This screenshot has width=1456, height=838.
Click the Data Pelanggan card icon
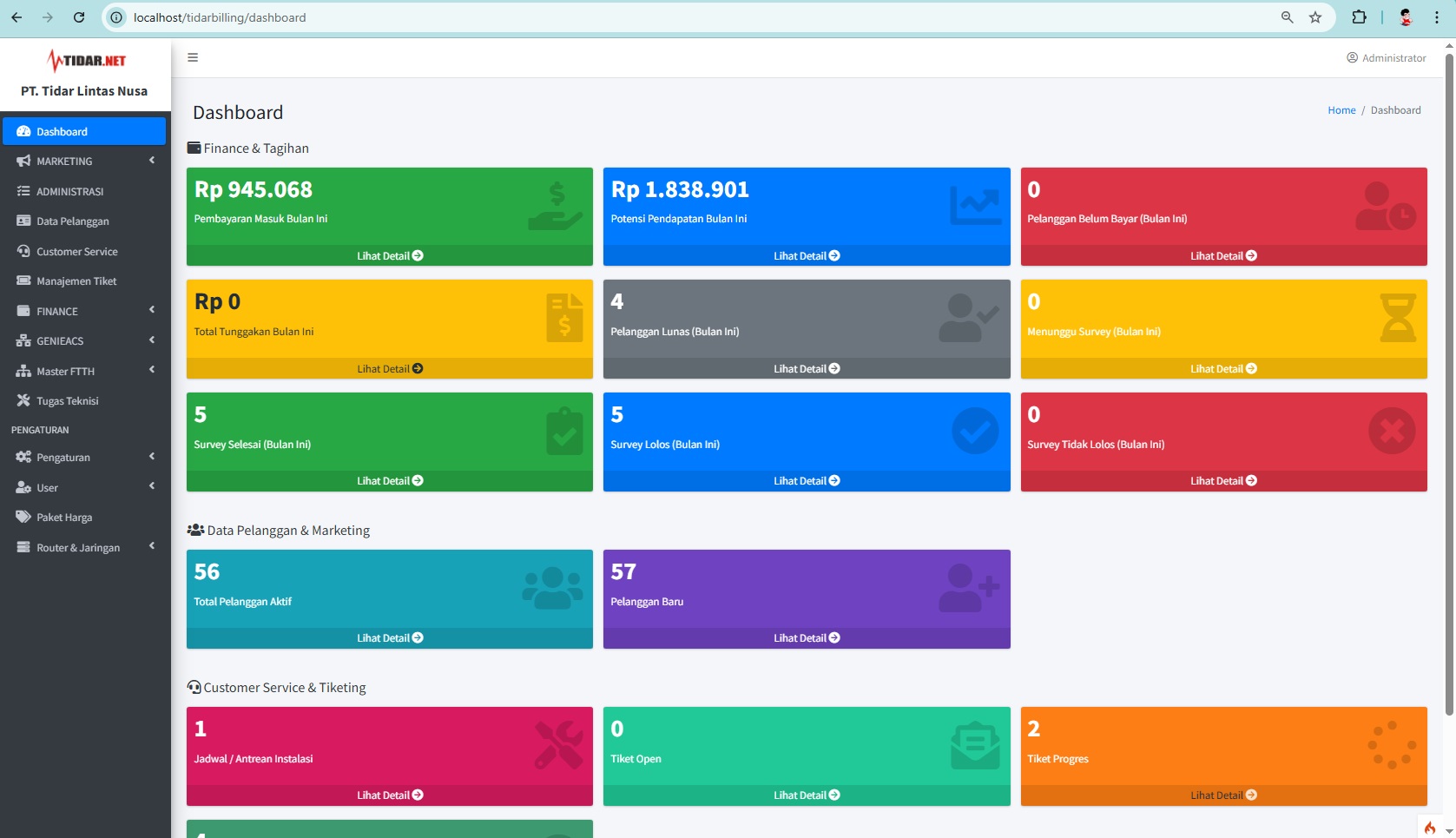coord(23,221)
